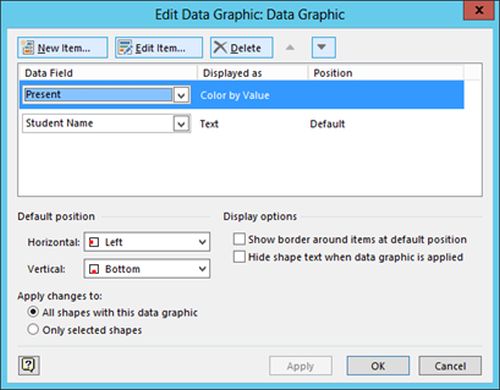The image size is (500, 390).
Task: Open the Vertical position dropdown
Action: click(147, 269)
